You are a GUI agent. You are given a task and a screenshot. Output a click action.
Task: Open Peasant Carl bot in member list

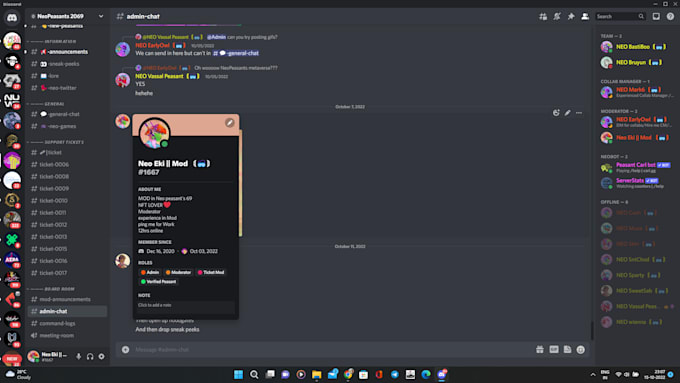click(x=637, y=167)
